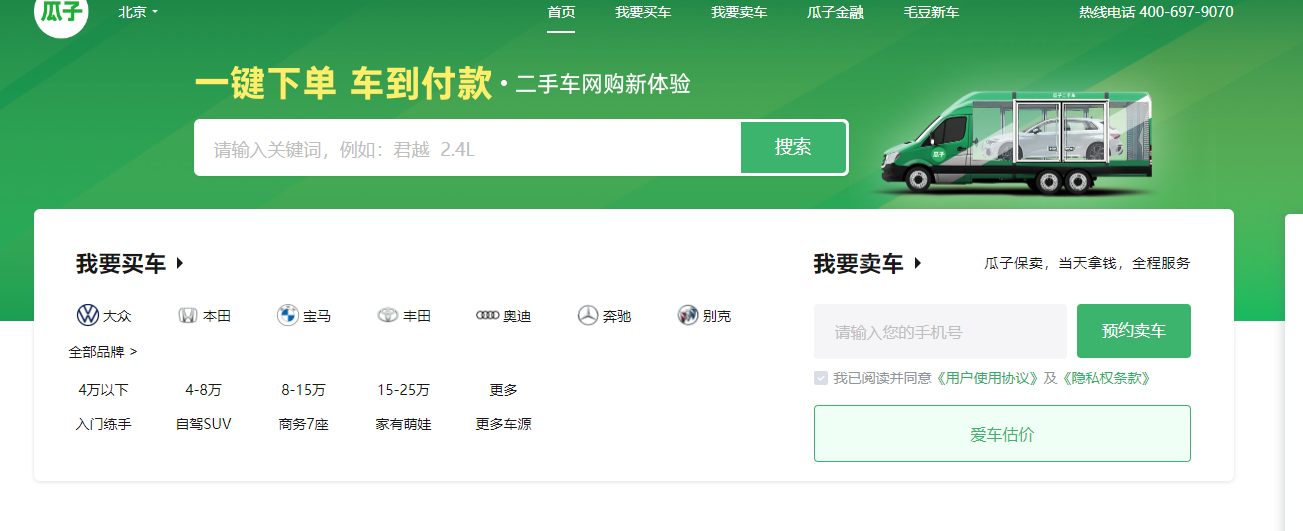Pick the 自驾SUV category
This screenshot has height=531, width=1303.
coord(203,424)
